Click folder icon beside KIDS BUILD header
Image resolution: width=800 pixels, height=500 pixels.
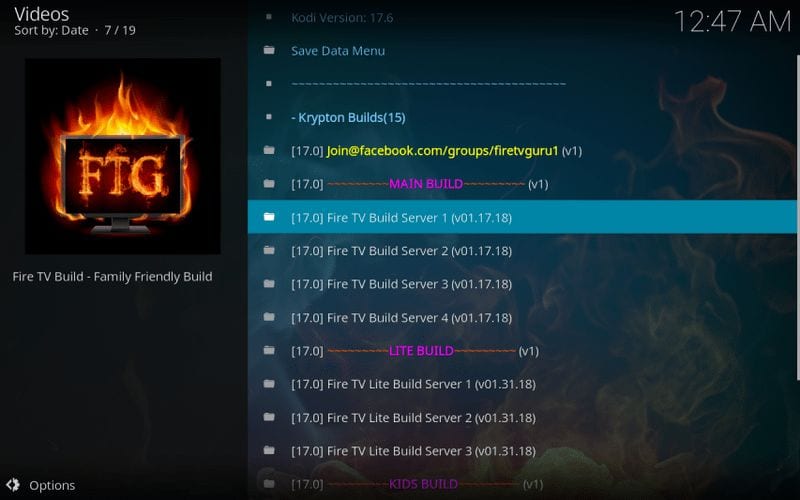click(x=269, y=483)
